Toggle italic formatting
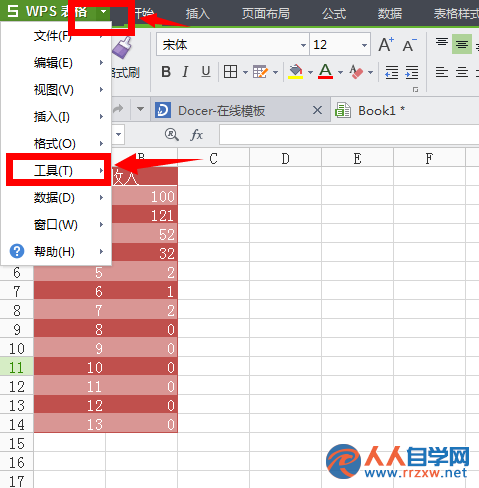Screen dimensions: 479x488 [185, 72]
